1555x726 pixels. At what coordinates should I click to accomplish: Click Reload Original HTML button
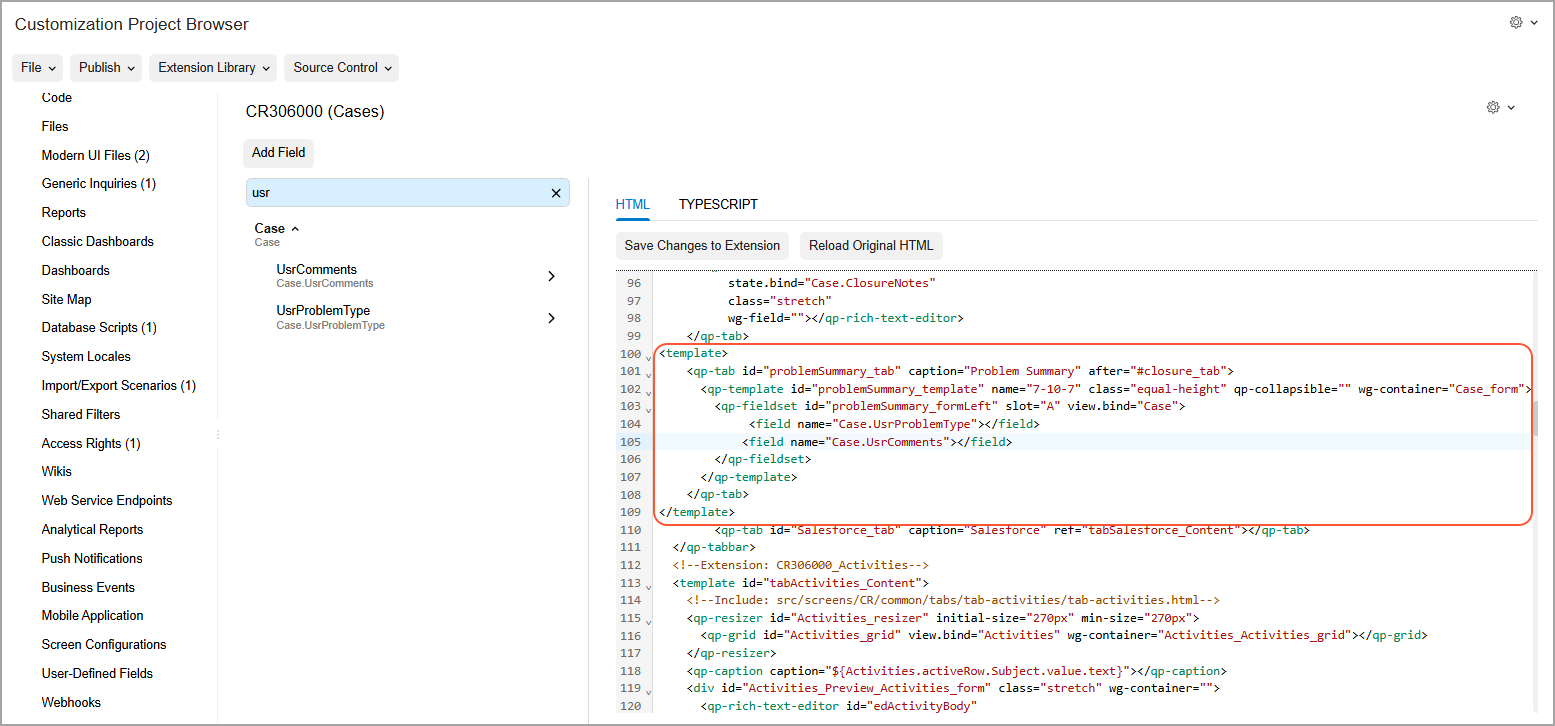click(x=871, y=246)
